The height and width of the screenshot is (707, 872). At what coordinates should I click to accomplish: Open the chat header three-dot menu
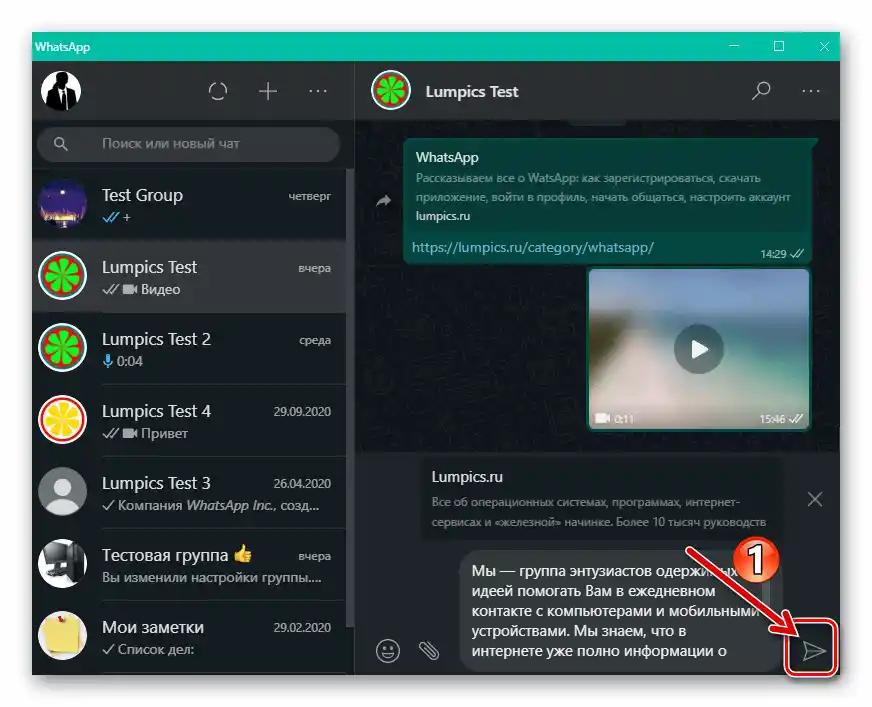pos(811,91)
